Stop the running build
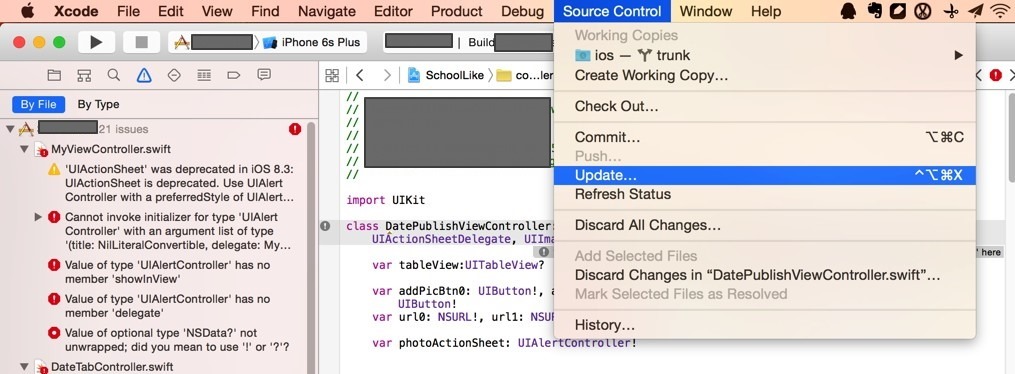 click(x=141, y=42)
